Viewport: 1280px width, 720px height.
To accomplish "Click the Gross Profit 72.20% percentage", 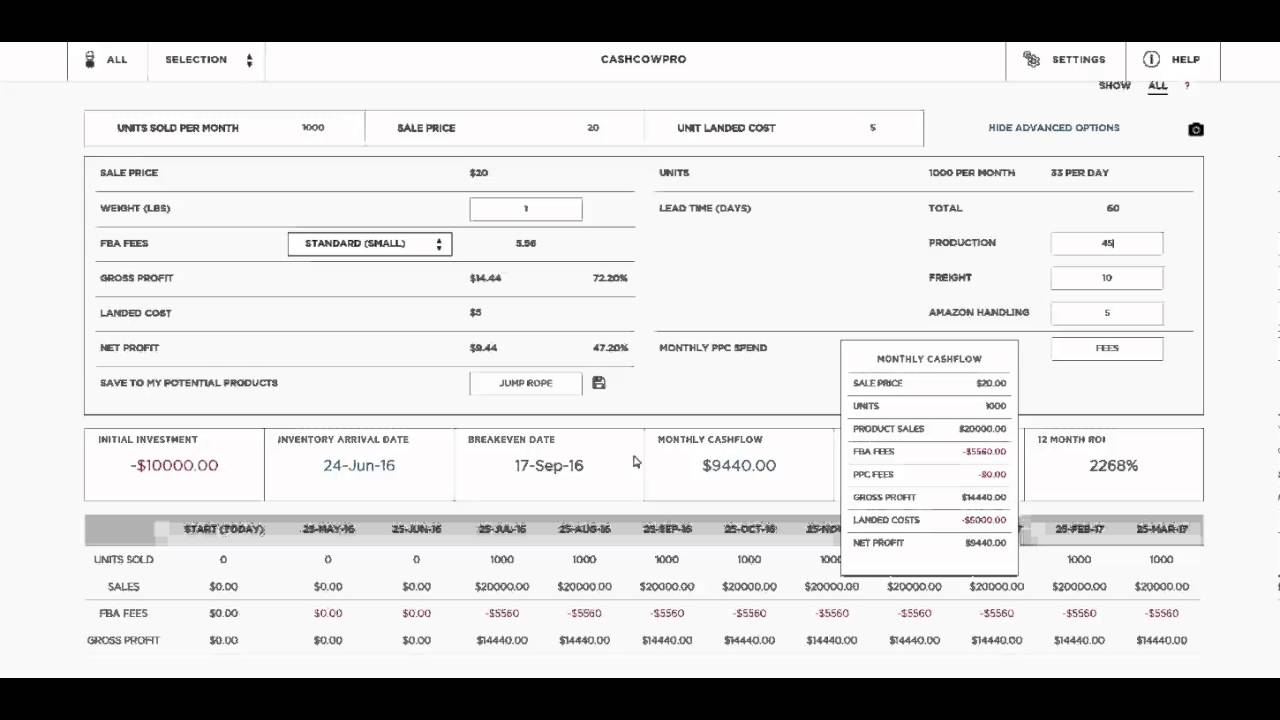I will 610,278.
